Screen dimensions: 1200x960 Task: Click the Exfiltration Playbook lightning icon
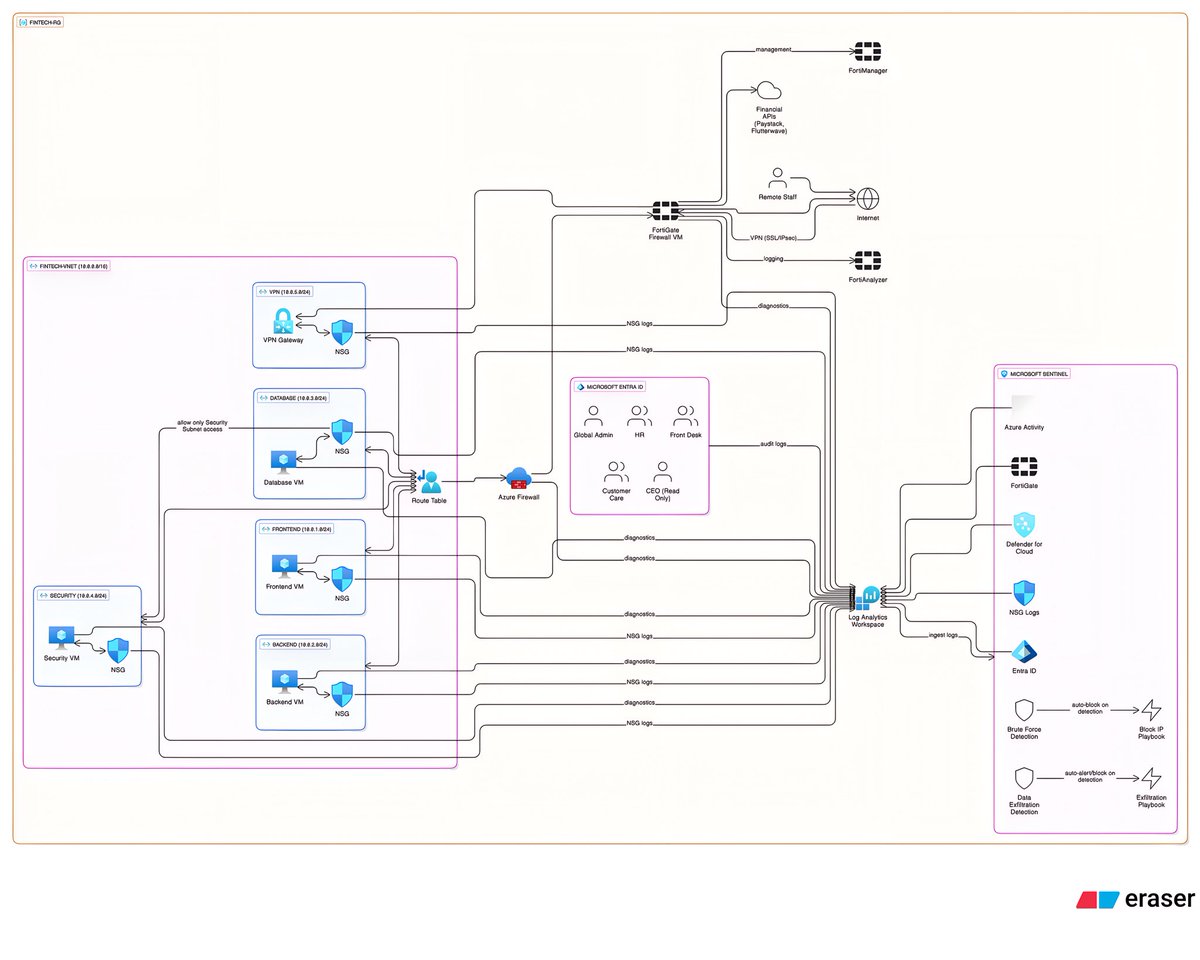point(1152,778)
